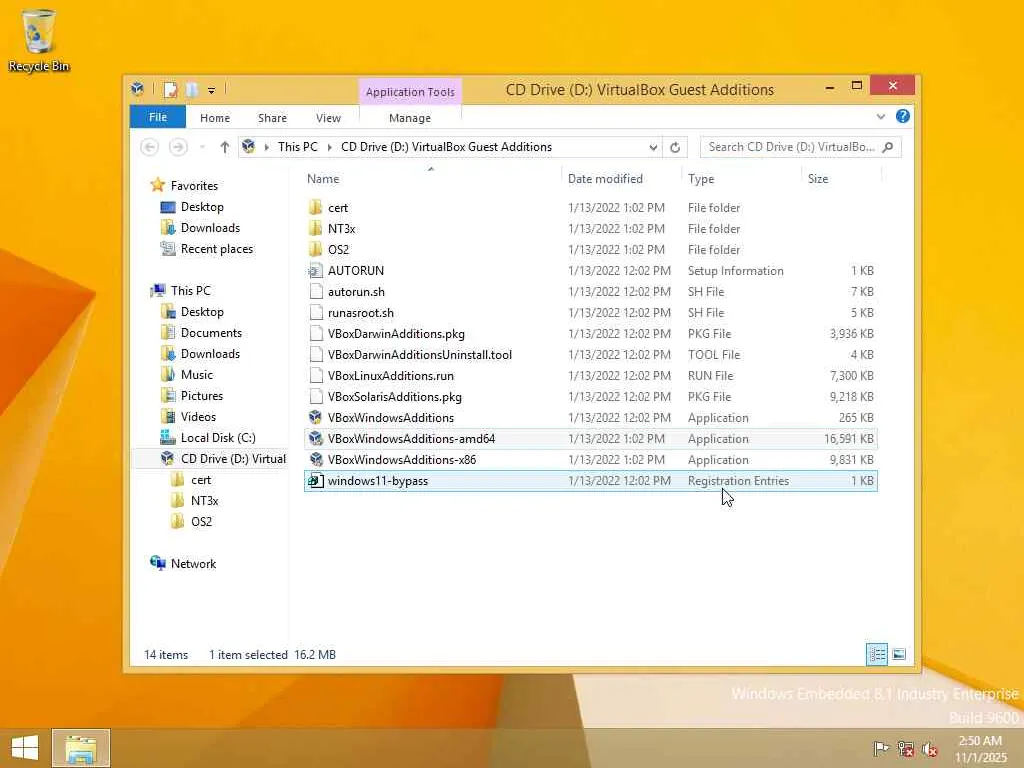
Task: Switch to large icons view in the status bar
Action: tap(899, 654)
